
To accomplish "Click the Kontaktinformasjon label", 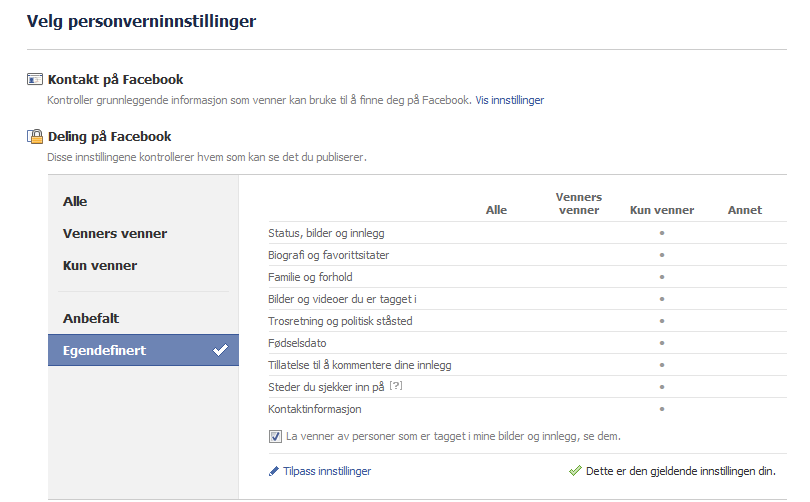I will [315, 409].
